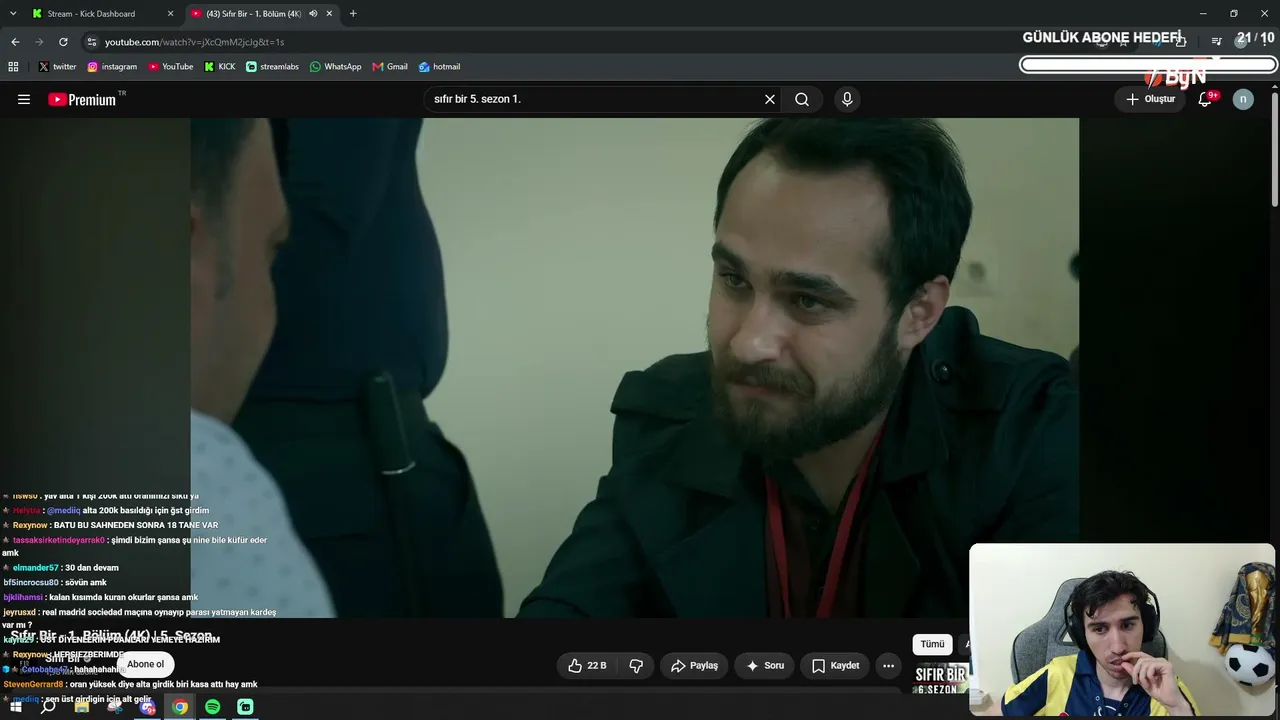The width and height of the screenshot is (1280, 720).
Task: Open the twitter bookmark
Action: pyautogui.click(x=57, y=67)
